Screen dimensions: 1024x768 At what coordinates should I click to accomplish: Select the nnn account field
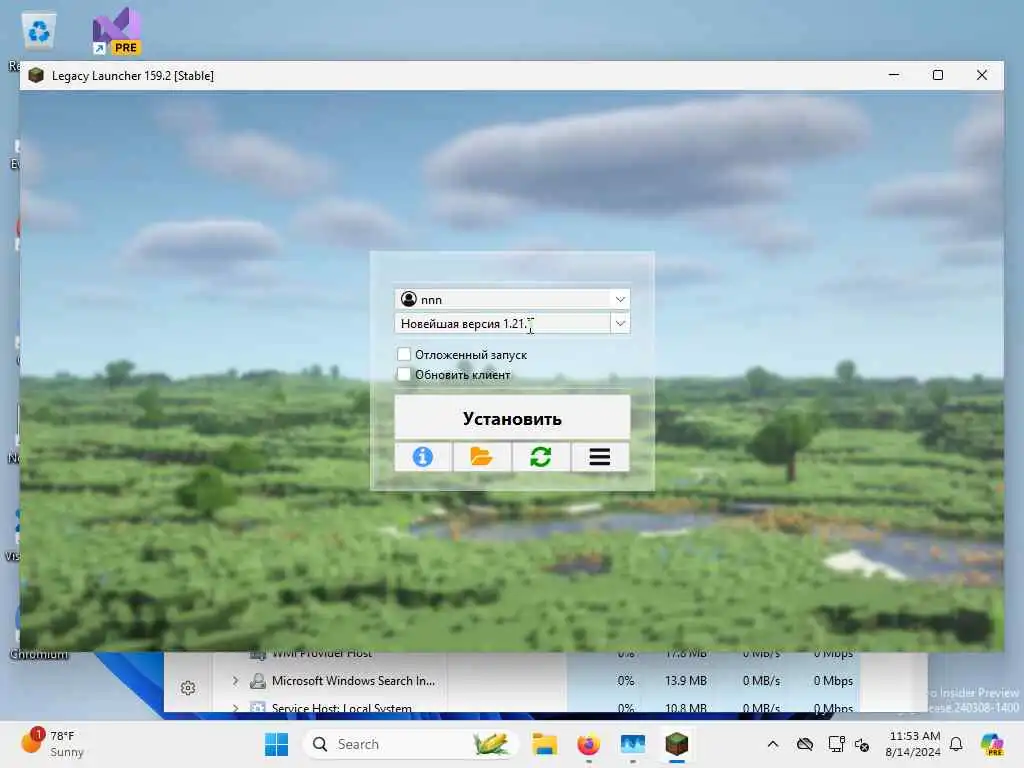(503, 299)
